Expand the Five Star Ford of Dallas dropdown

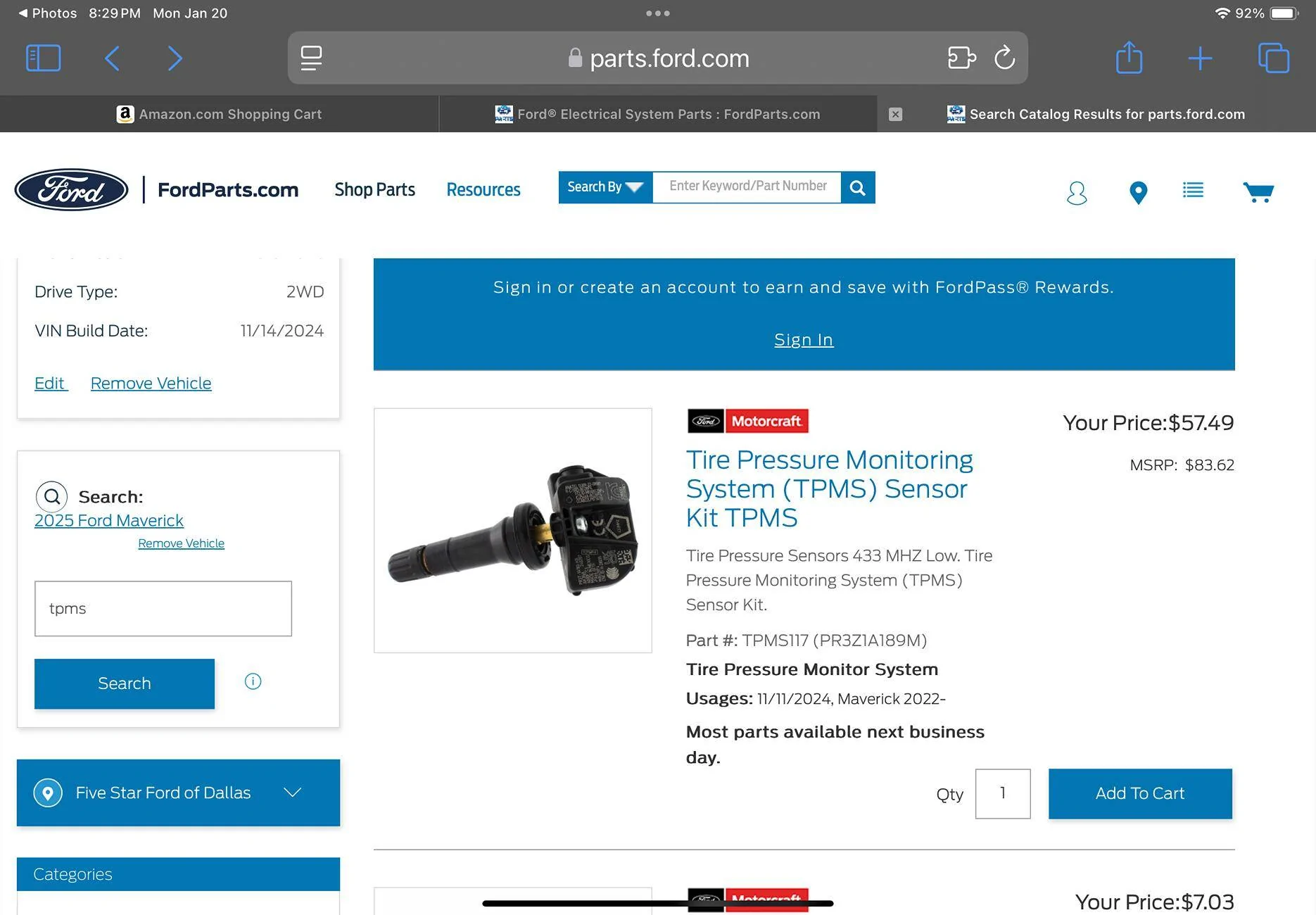click(178, 793)
